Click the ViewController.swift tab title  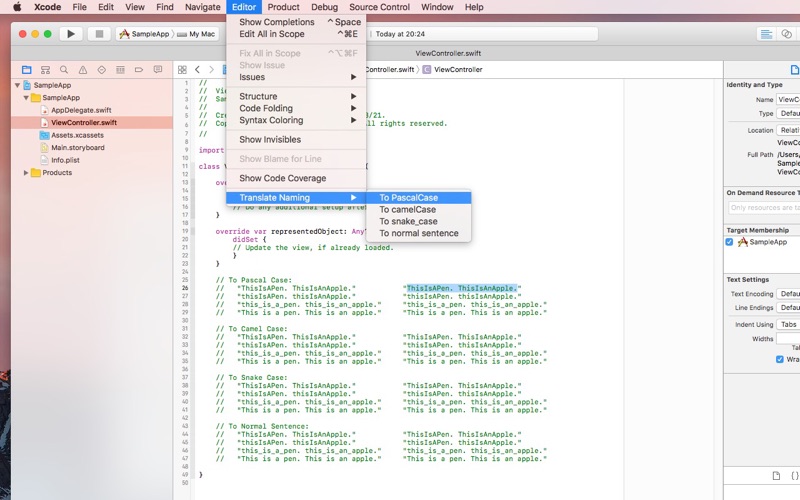pos(448,53)
